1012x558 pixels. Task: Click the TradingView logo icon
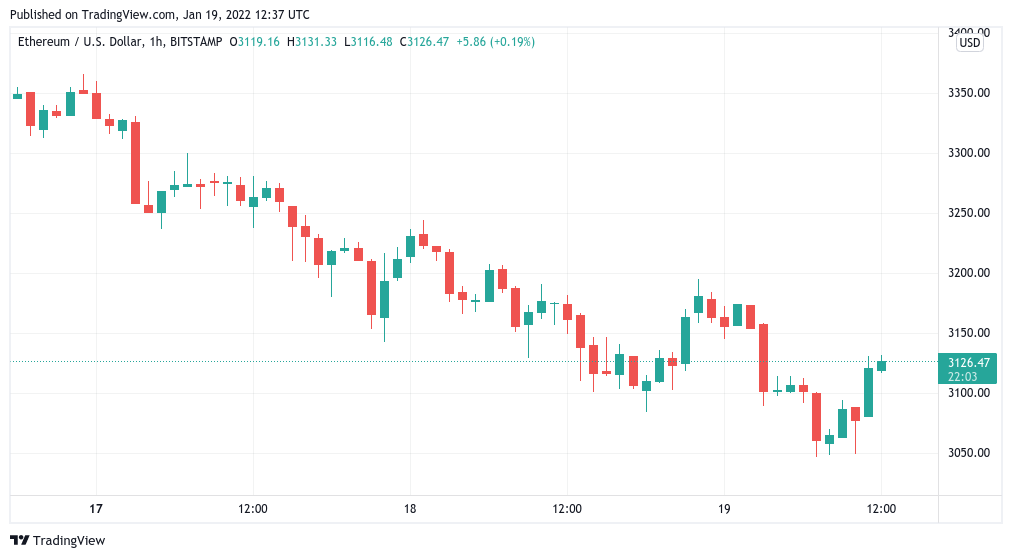[19, 541]
